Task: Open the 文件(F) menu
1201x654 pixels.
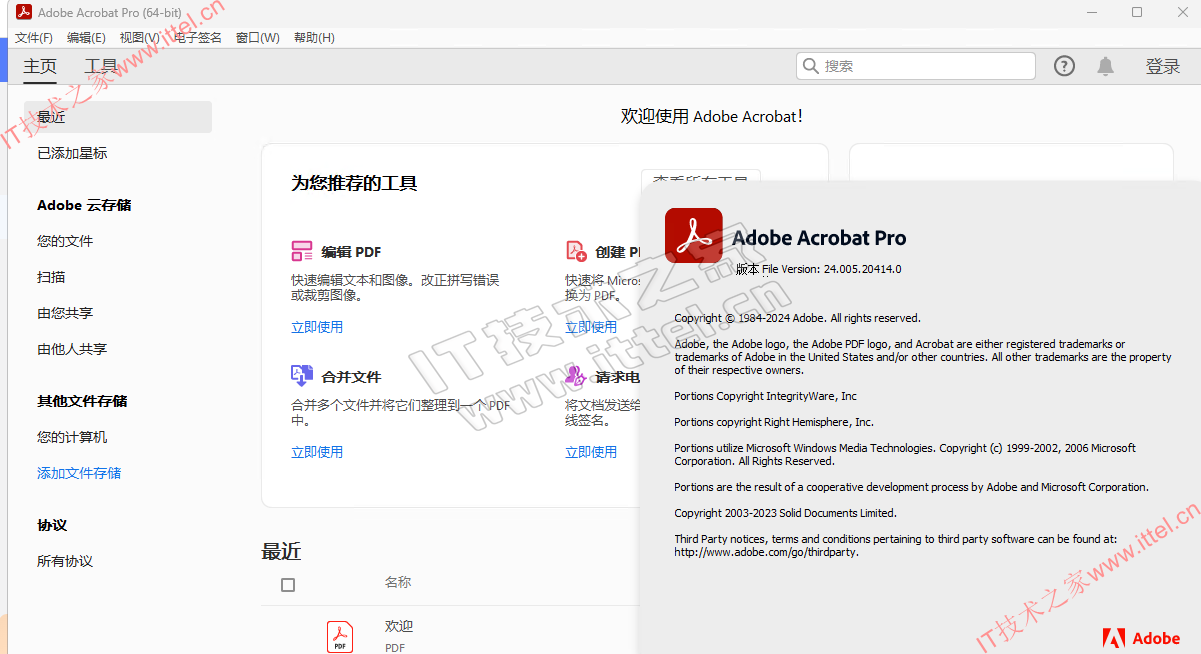Action: [x=34, y=38]
